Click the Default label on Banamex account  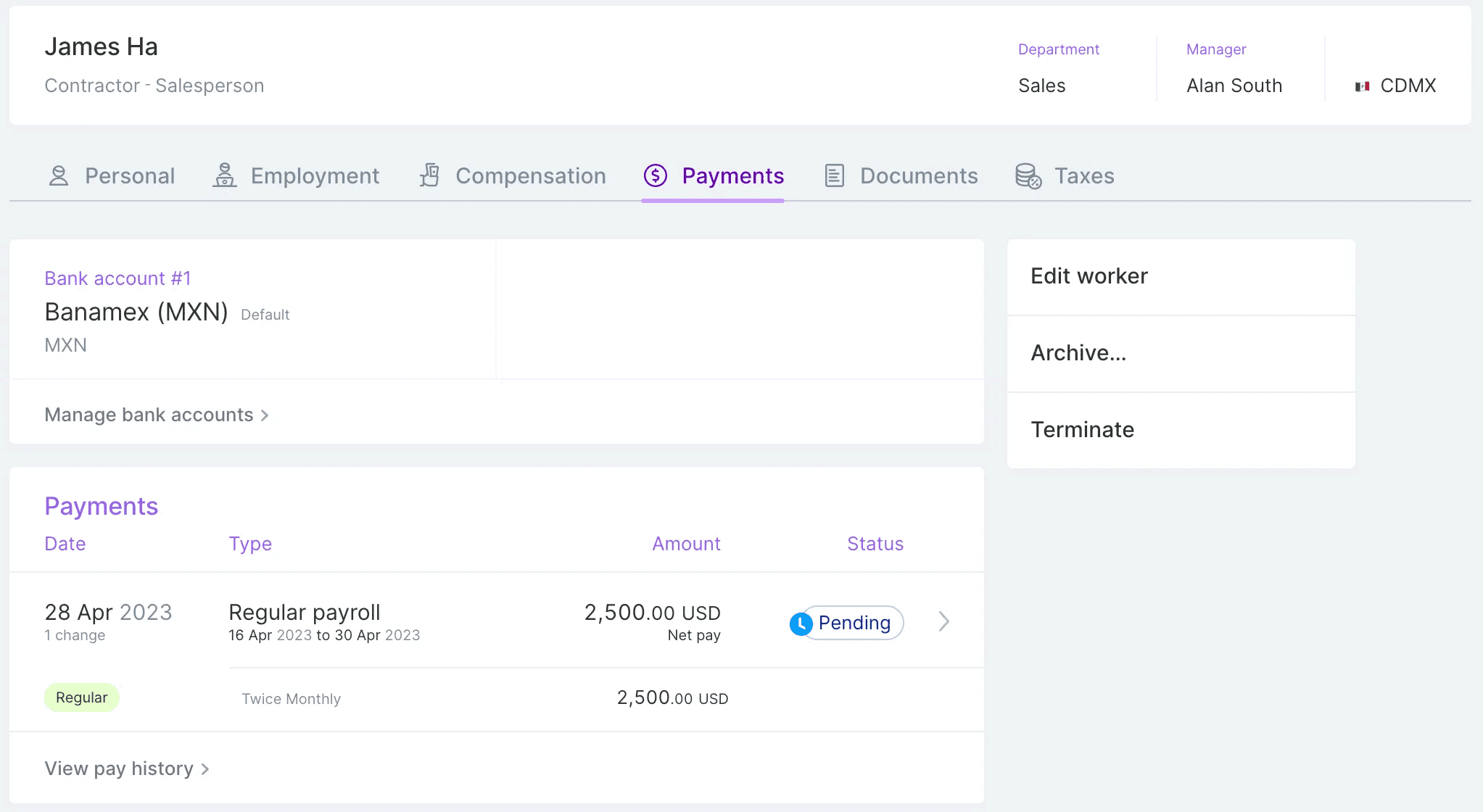pos(265,314)
